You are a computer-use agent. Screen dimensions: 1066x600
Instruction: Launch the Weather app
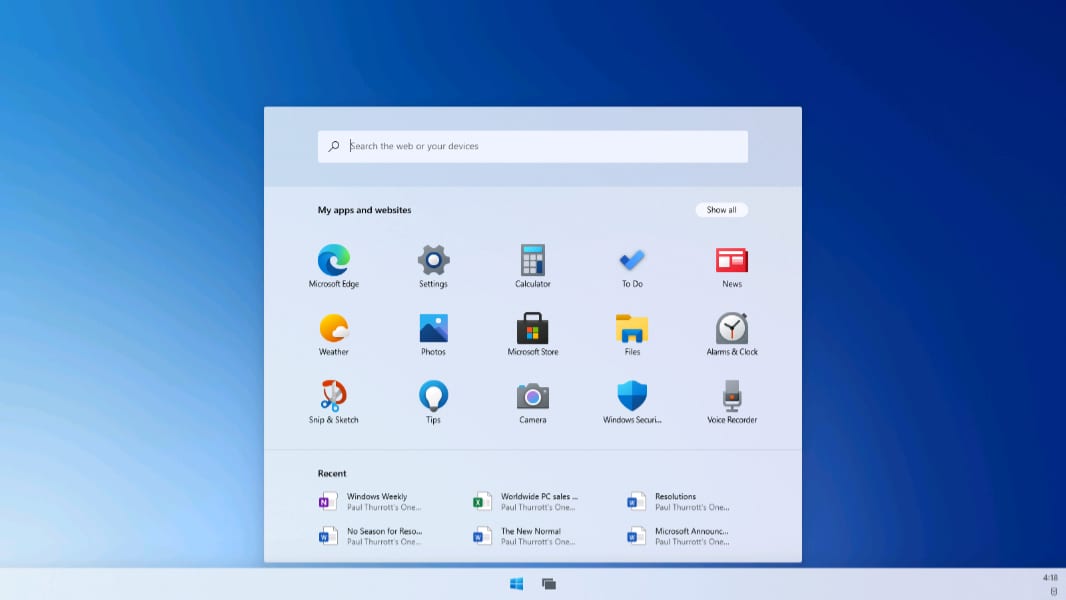click(333, 329)
